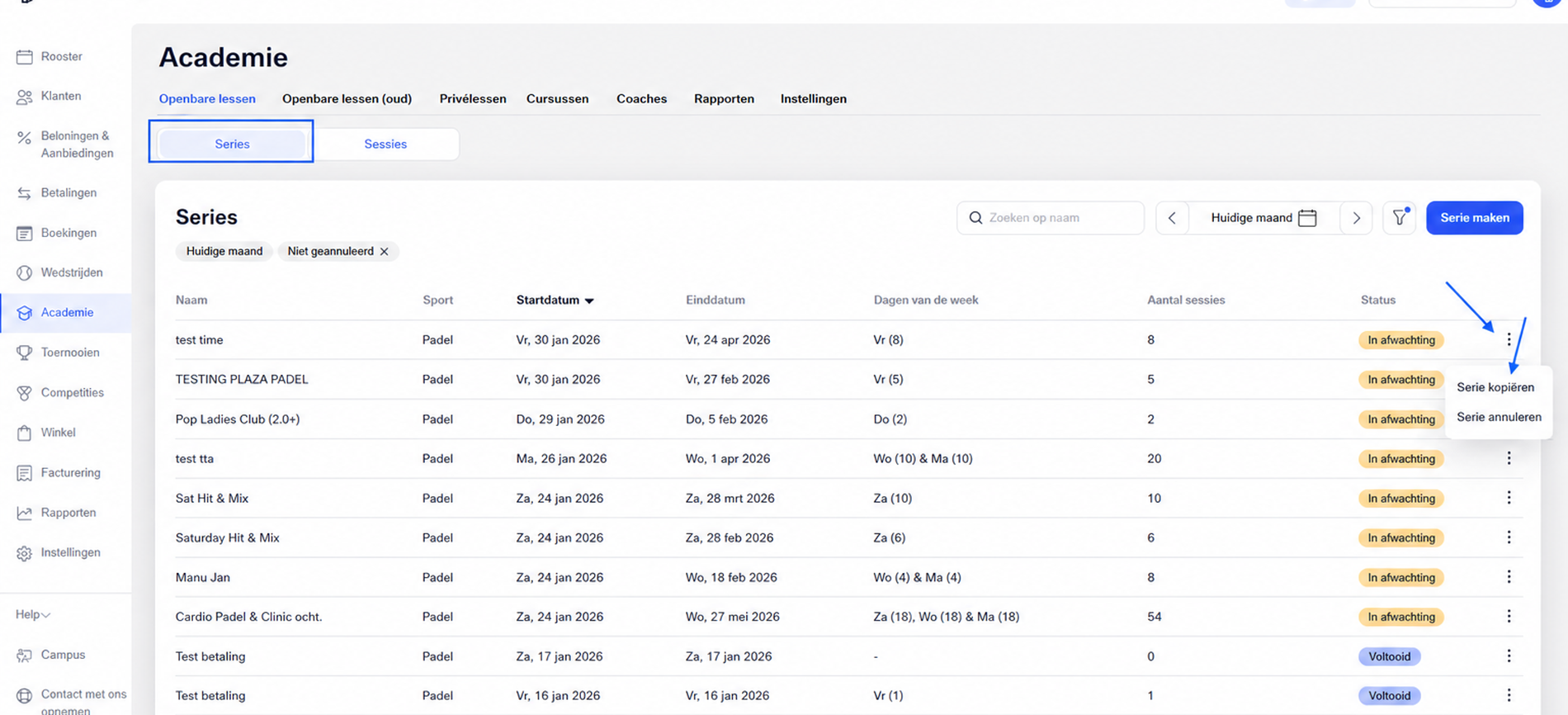1568x715 pixels.
Task: Switch the view toggle to Sessies
Action: [x=385, y=144]
